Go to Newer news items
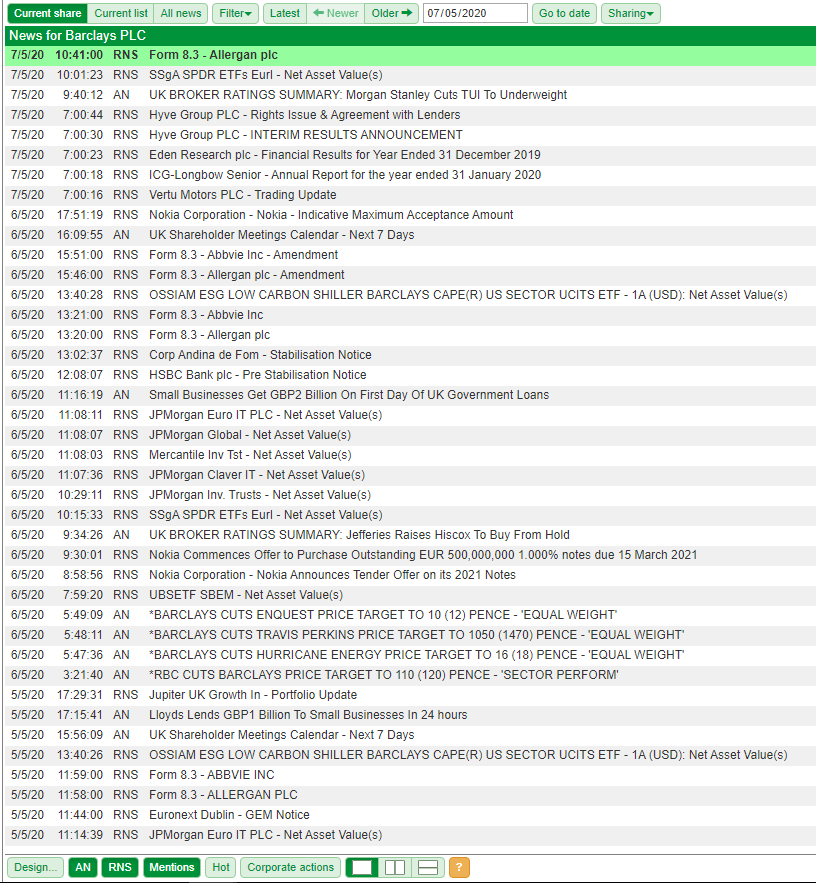The image size is (816, 883). pyautogui.click(x=336, y=14)
